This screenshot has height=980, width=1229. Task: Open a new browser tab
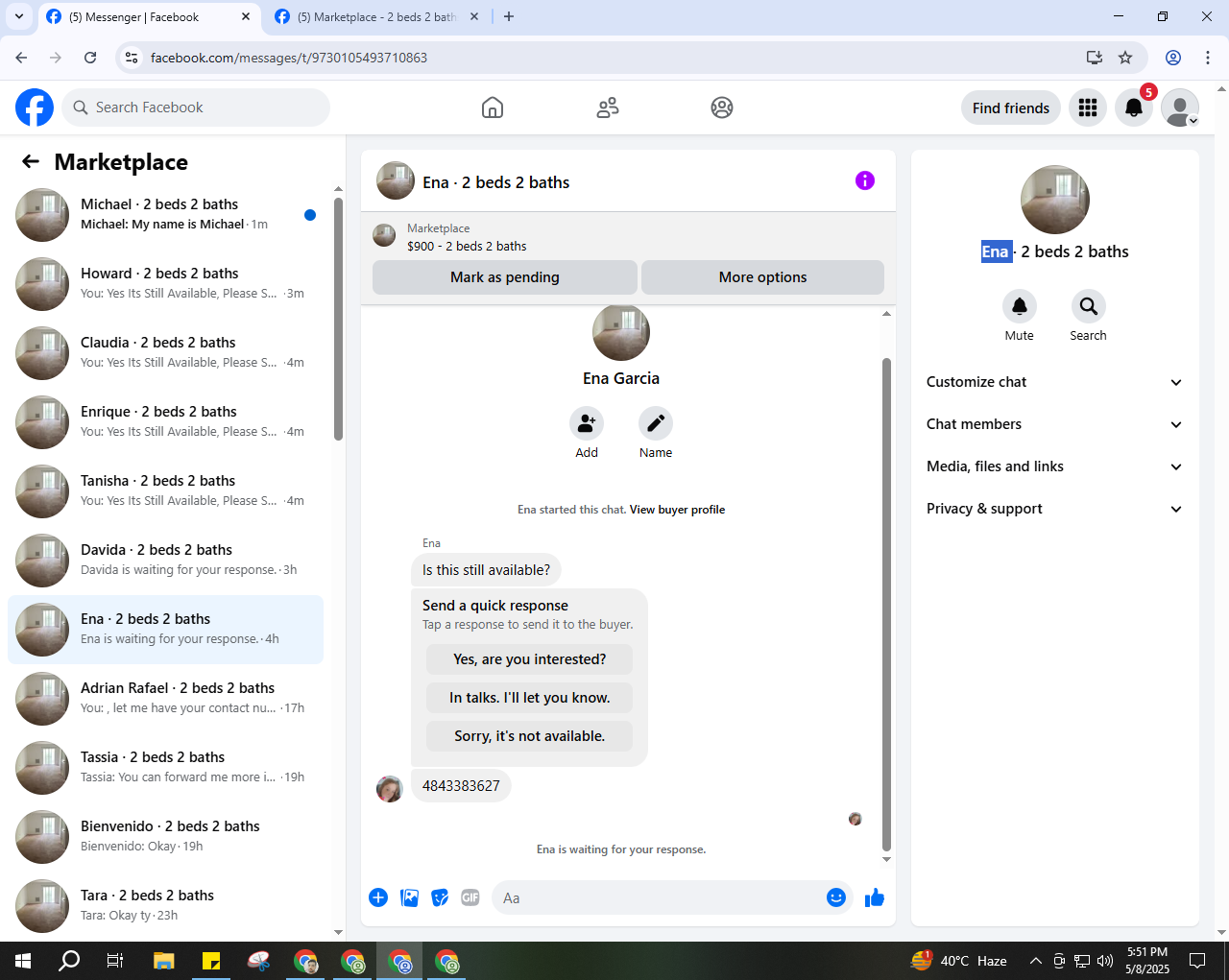pos(509,16)
